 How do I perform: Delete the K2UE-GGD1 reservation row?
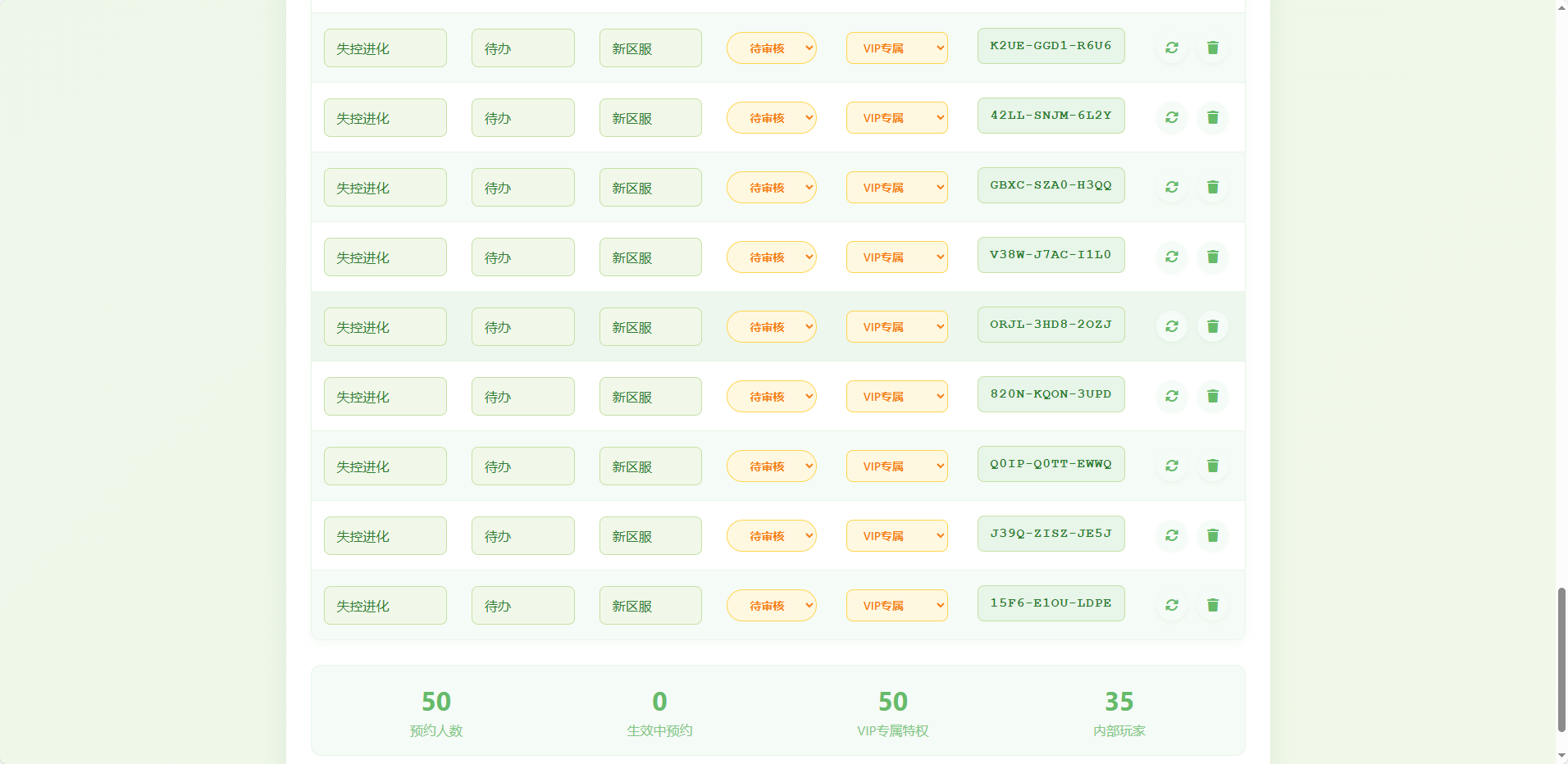(1213, 48)
